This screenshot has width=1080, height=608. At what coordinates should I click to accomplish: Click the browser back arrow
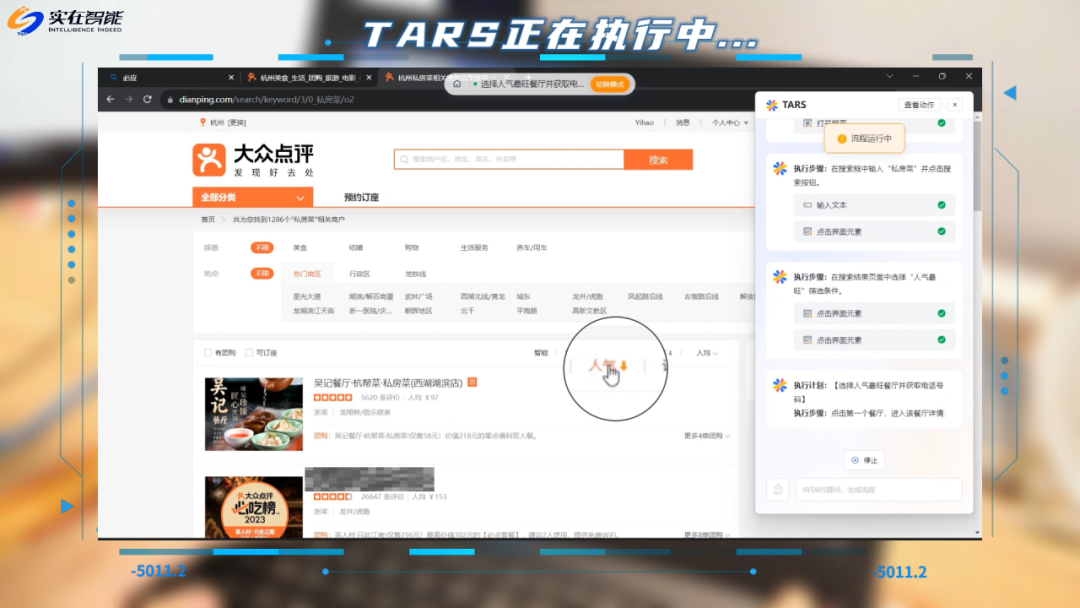110,99
